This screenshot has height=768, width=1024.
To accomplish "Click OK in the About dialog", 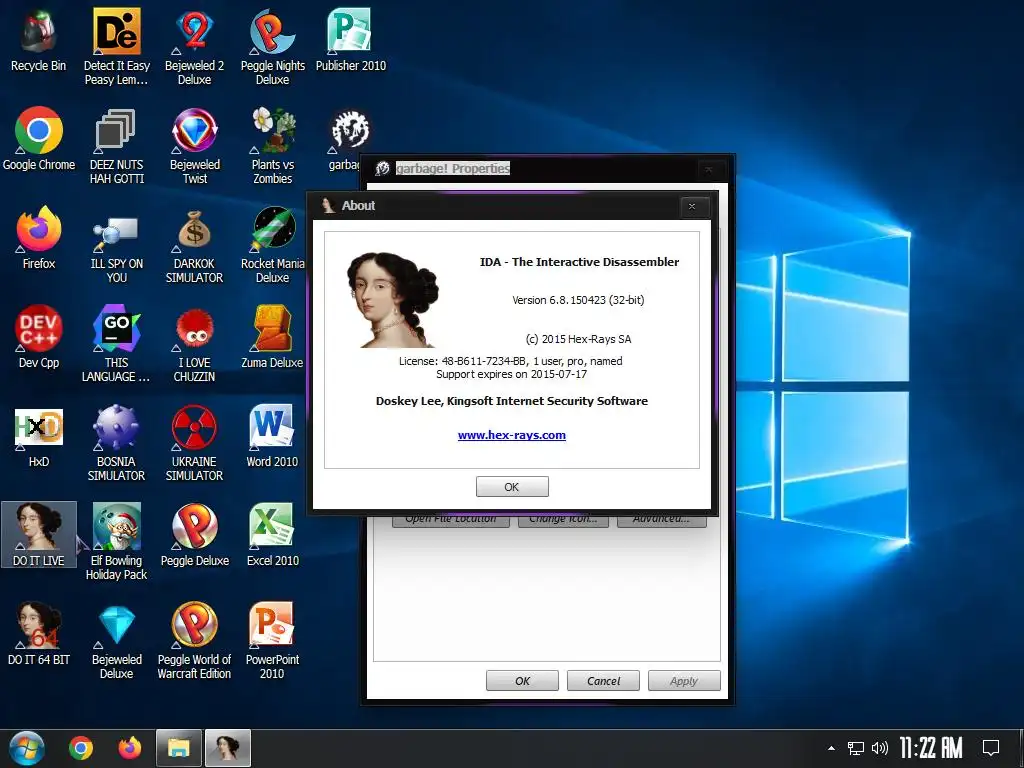I will 512,487.
